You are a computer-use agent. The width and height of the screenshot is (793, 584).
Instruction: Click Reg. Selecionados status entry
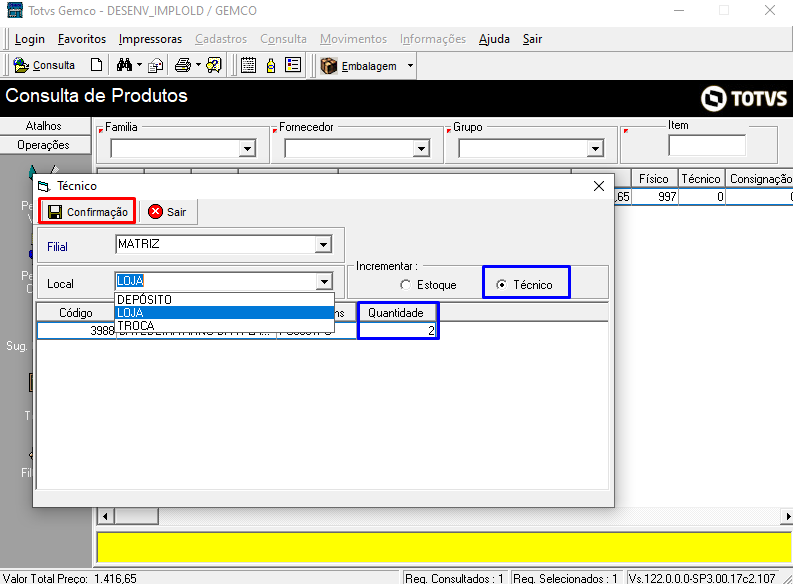click(x=565, y=578)
